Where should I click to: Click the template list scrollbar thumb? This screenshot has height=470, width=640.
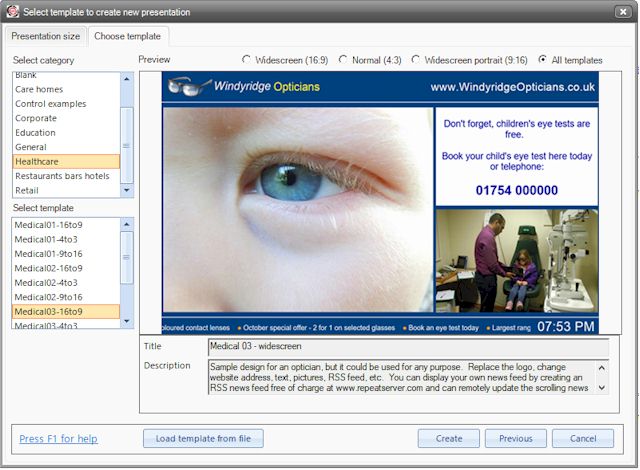click(127, 257)
